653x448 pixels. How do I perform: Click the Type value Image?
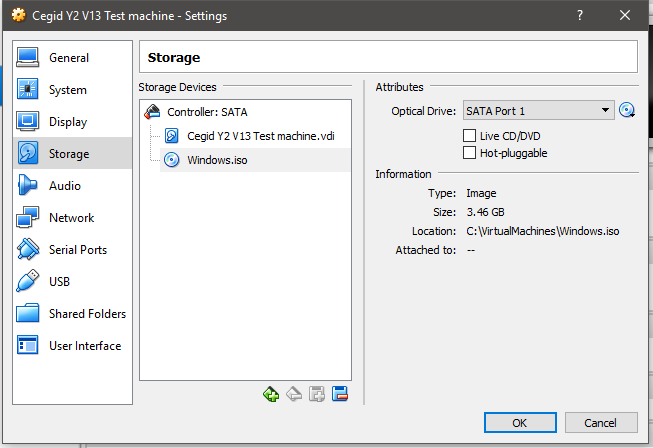click(481, 193)
